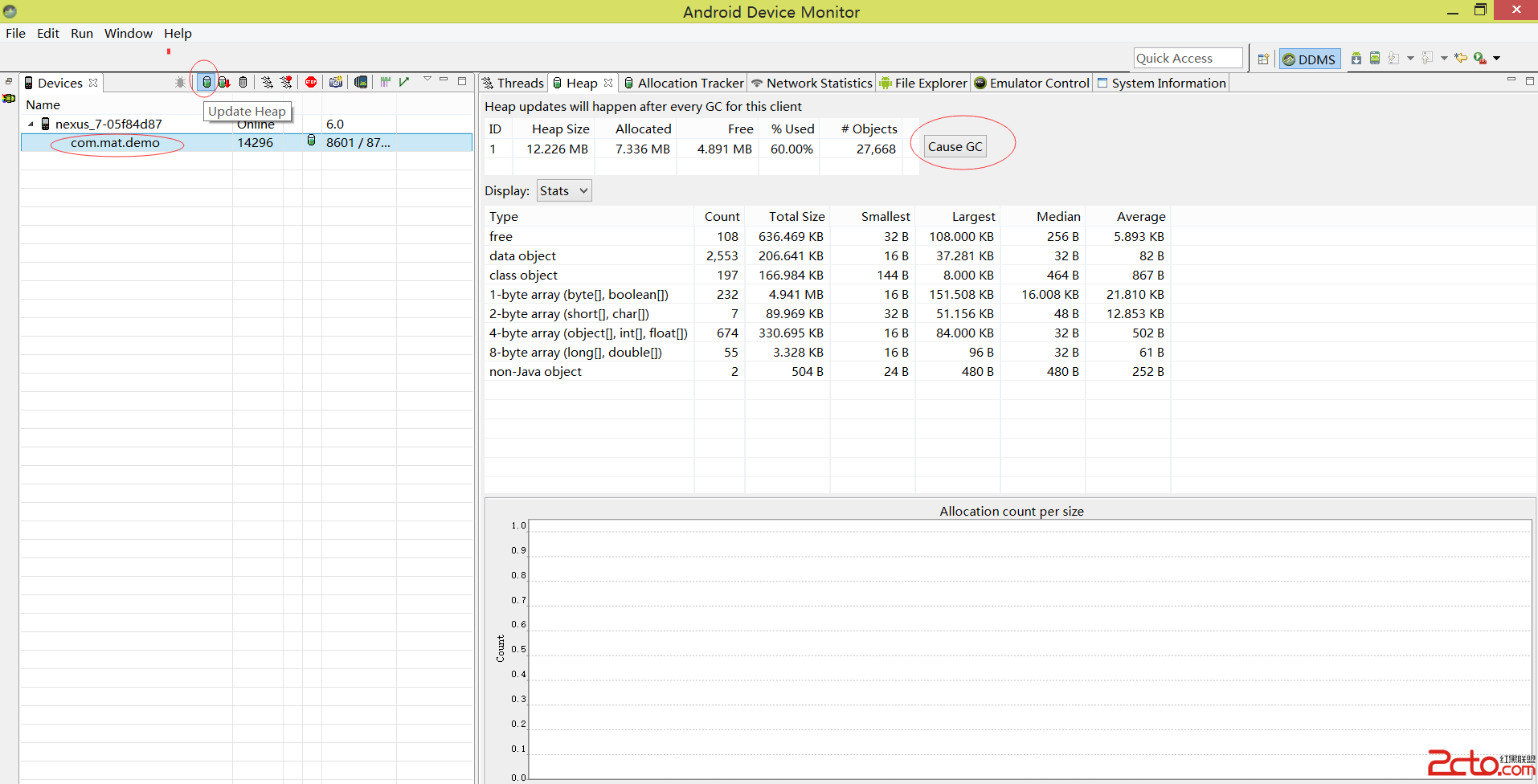Click the trash-can Cause GC toolbar icon

coord(243,82)
